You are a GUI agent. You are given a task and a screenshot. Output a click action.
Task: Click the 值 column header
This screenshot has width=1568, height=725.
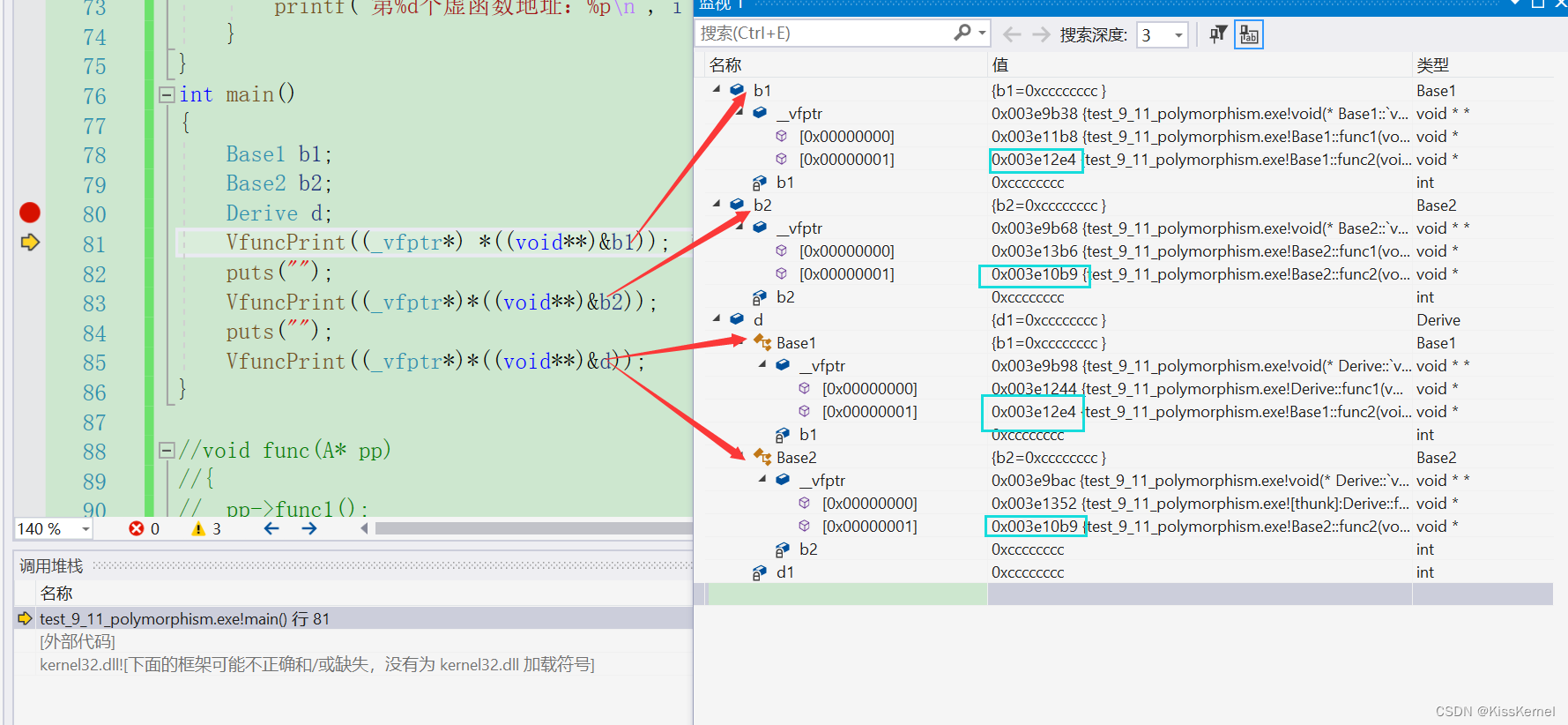pos(1000,65)
